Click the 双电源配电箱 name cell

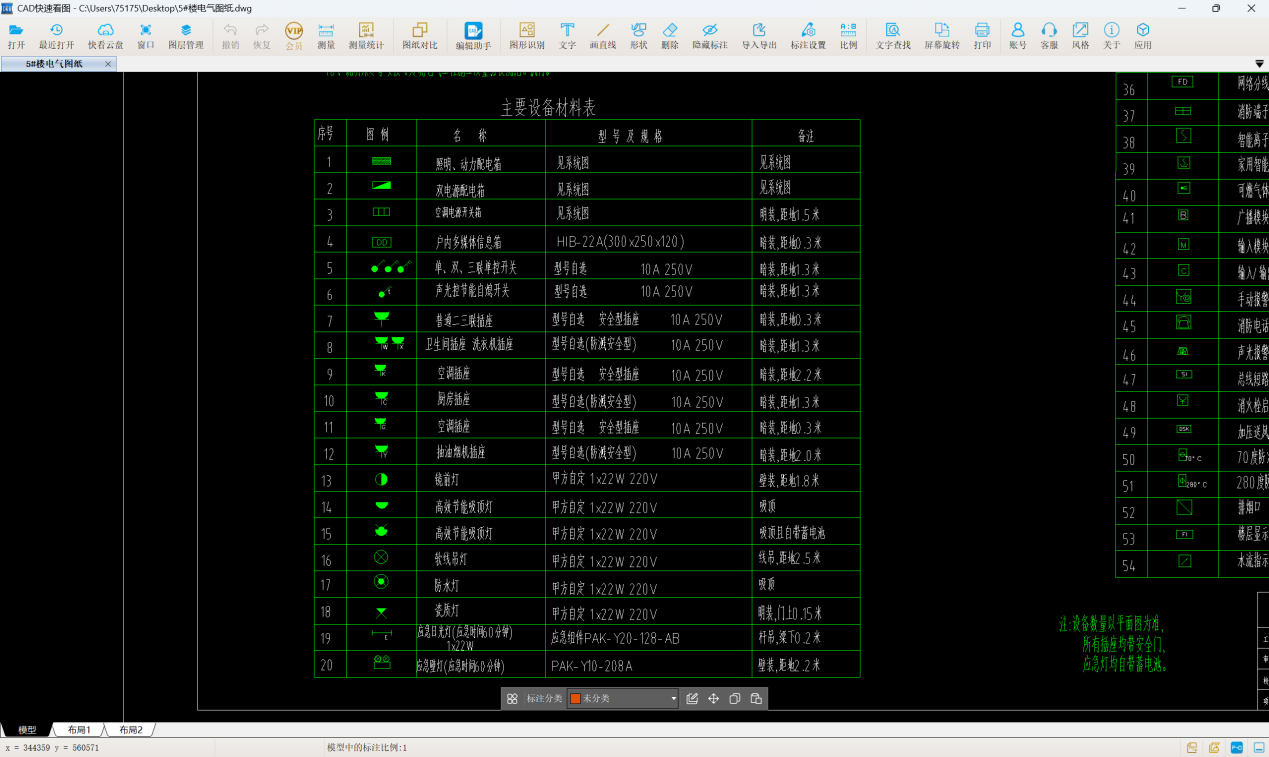[x=460, y=189]
